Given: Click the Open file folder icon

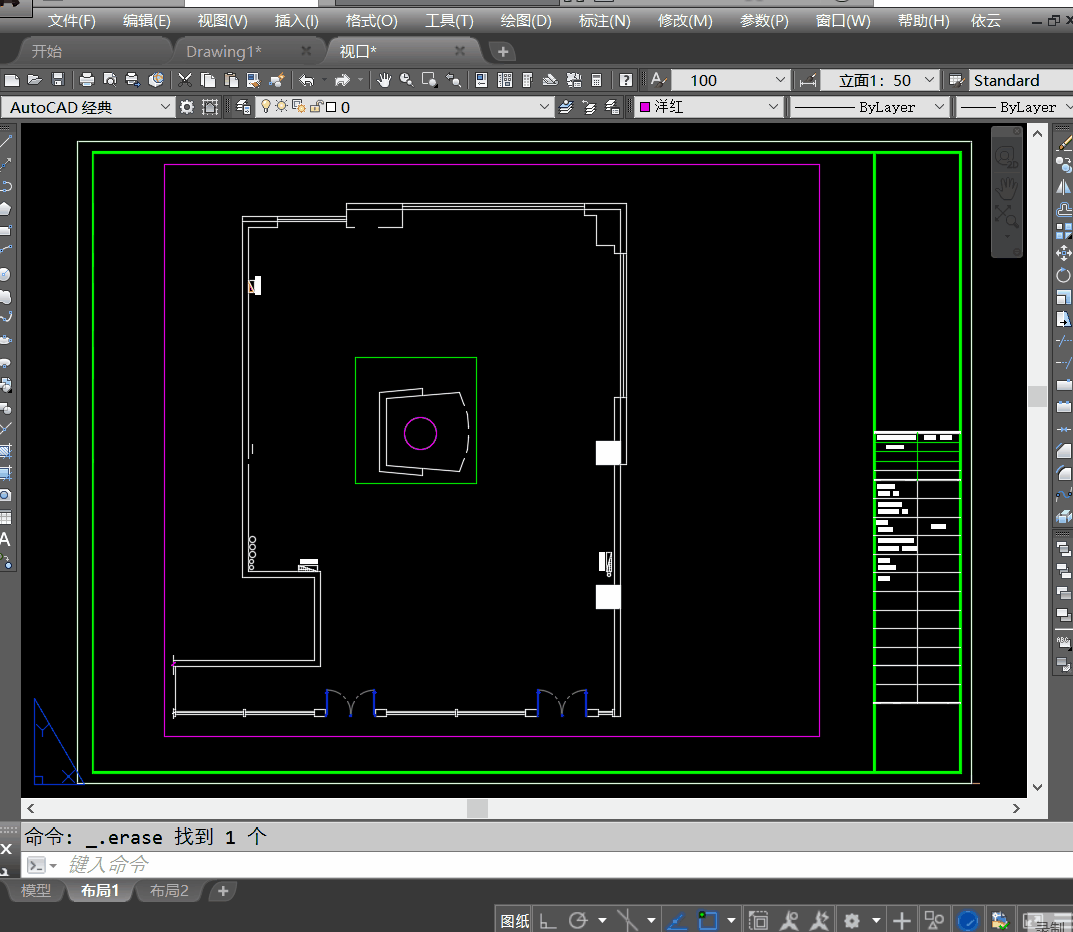Looking at the screenshot, I should (35, 80).
